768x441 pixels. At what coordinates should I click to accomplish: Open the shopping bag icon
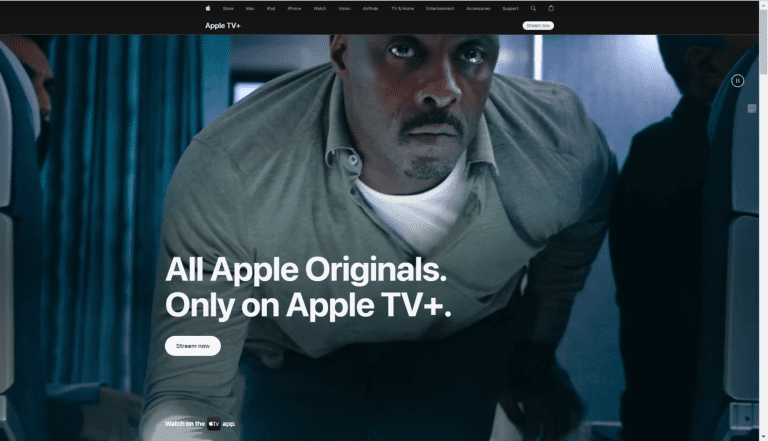(551, 8)
